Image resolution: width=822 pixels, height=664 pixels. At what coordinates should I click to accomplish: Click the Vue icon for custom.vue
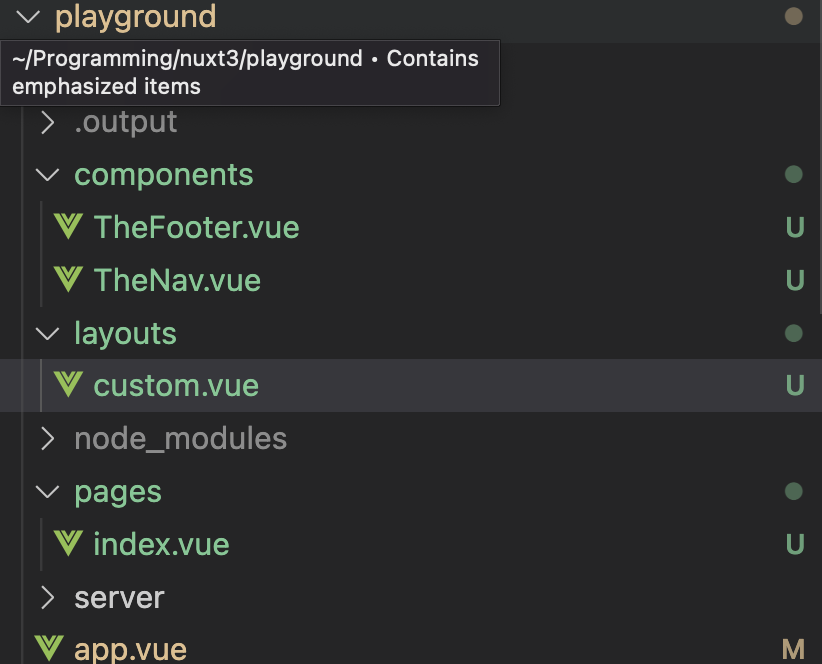coord(66,385)
